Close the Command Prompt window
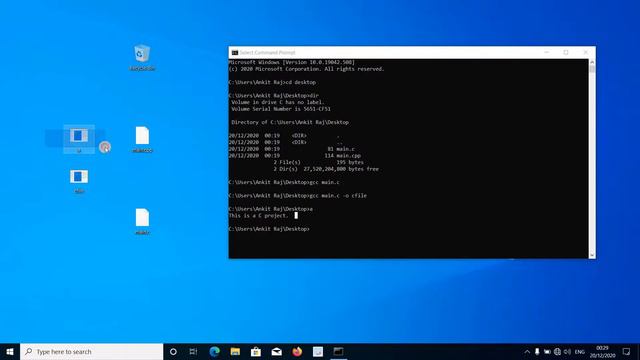Image resolution: width=640 pixels, height=360 pixels. pyautogui.click(x=585, y=52)
